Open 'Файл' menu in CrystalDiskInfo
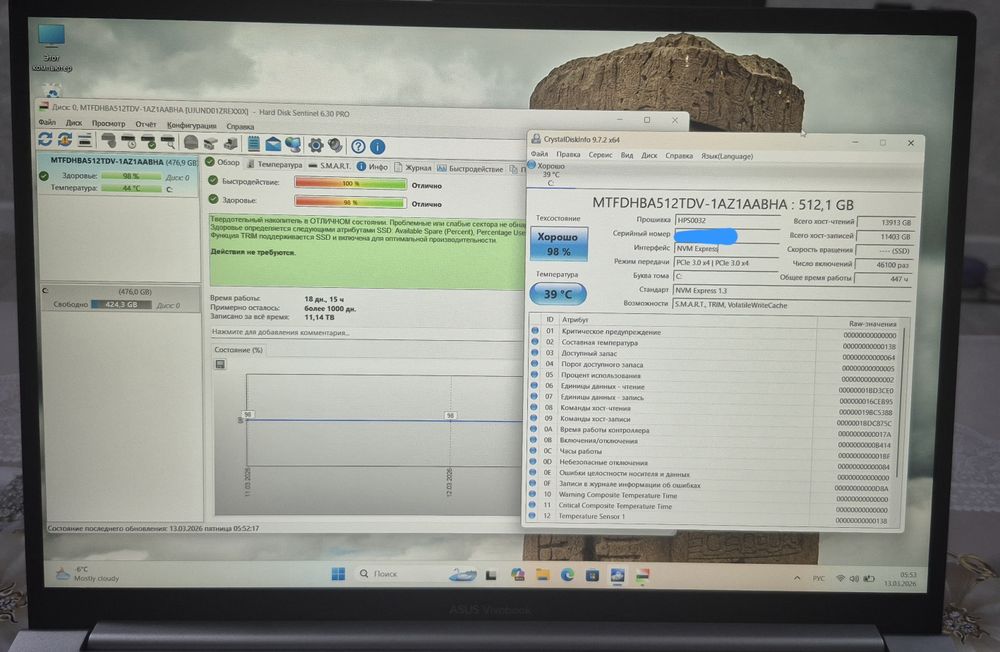The height and width of the screenshot is (652, 1000). pos(540,154)
